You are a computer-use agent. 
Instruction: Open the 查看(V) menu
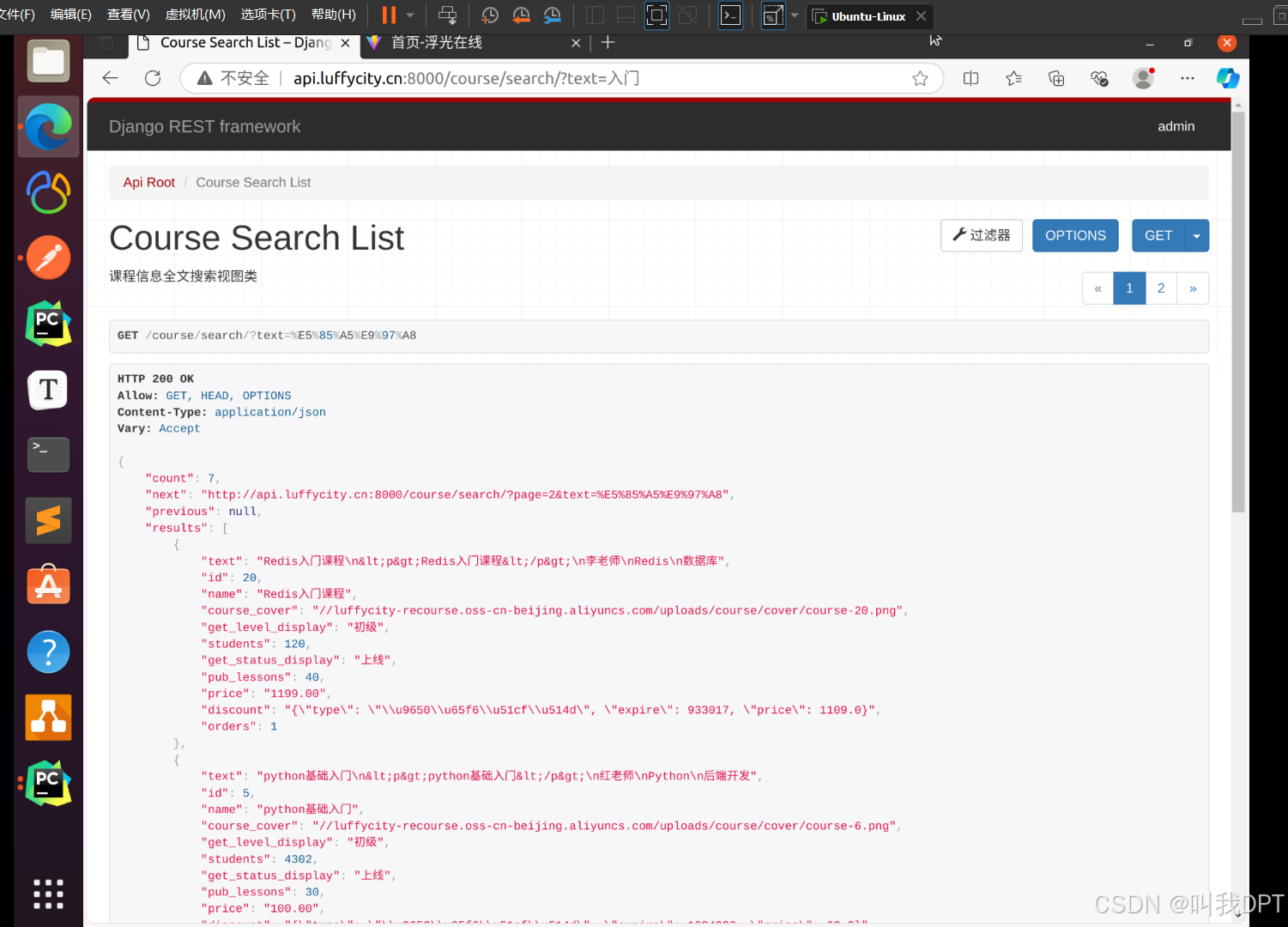coord(128,15)
